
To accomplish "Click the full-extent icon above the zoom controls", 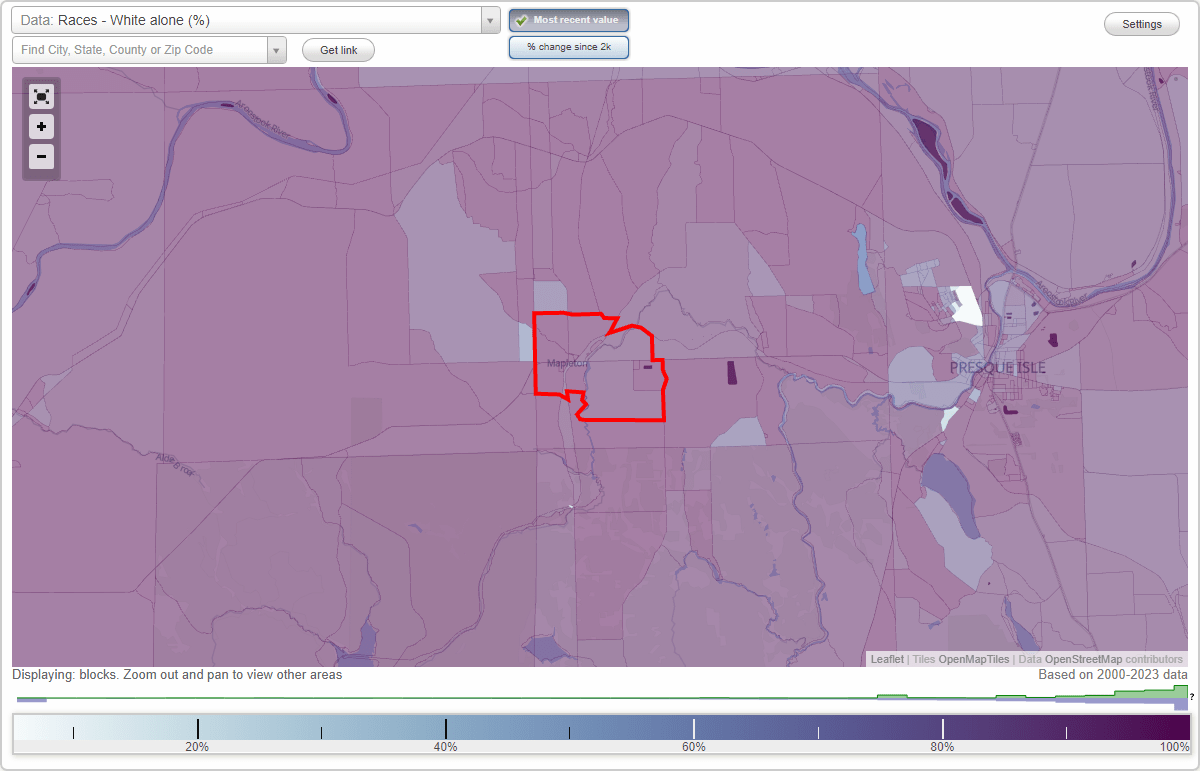I will tap(41, 96).
